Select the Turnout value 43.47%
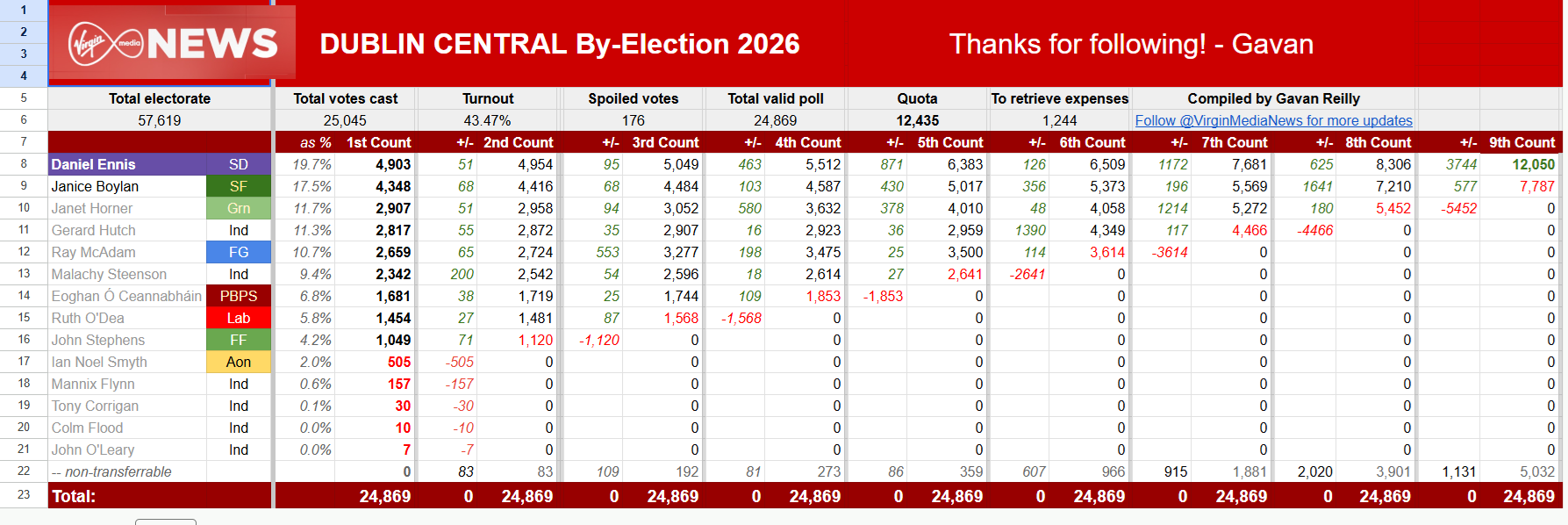 click(488, 120)
